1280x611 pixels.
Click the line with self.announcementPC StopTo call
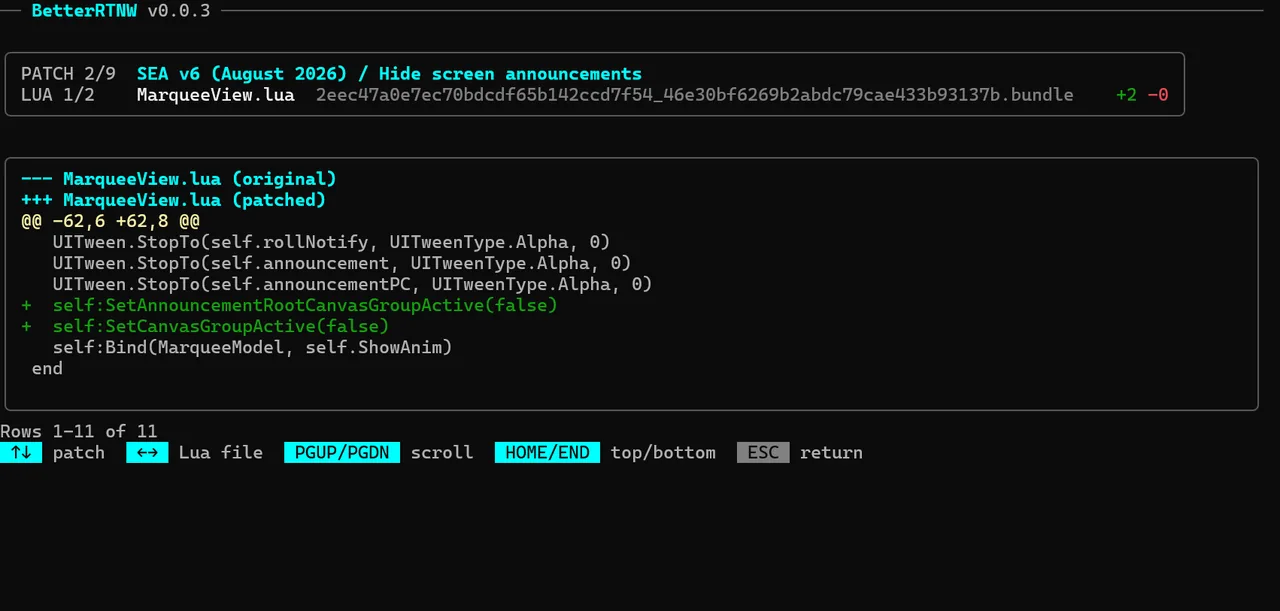point(352,284)
